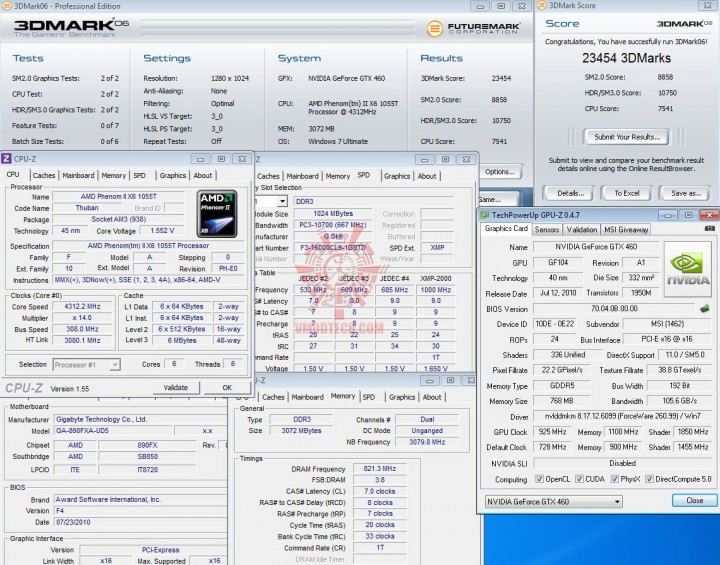
Task: Click the Core Voltage 1.552 V field
Action: click(x=161, y=231)
